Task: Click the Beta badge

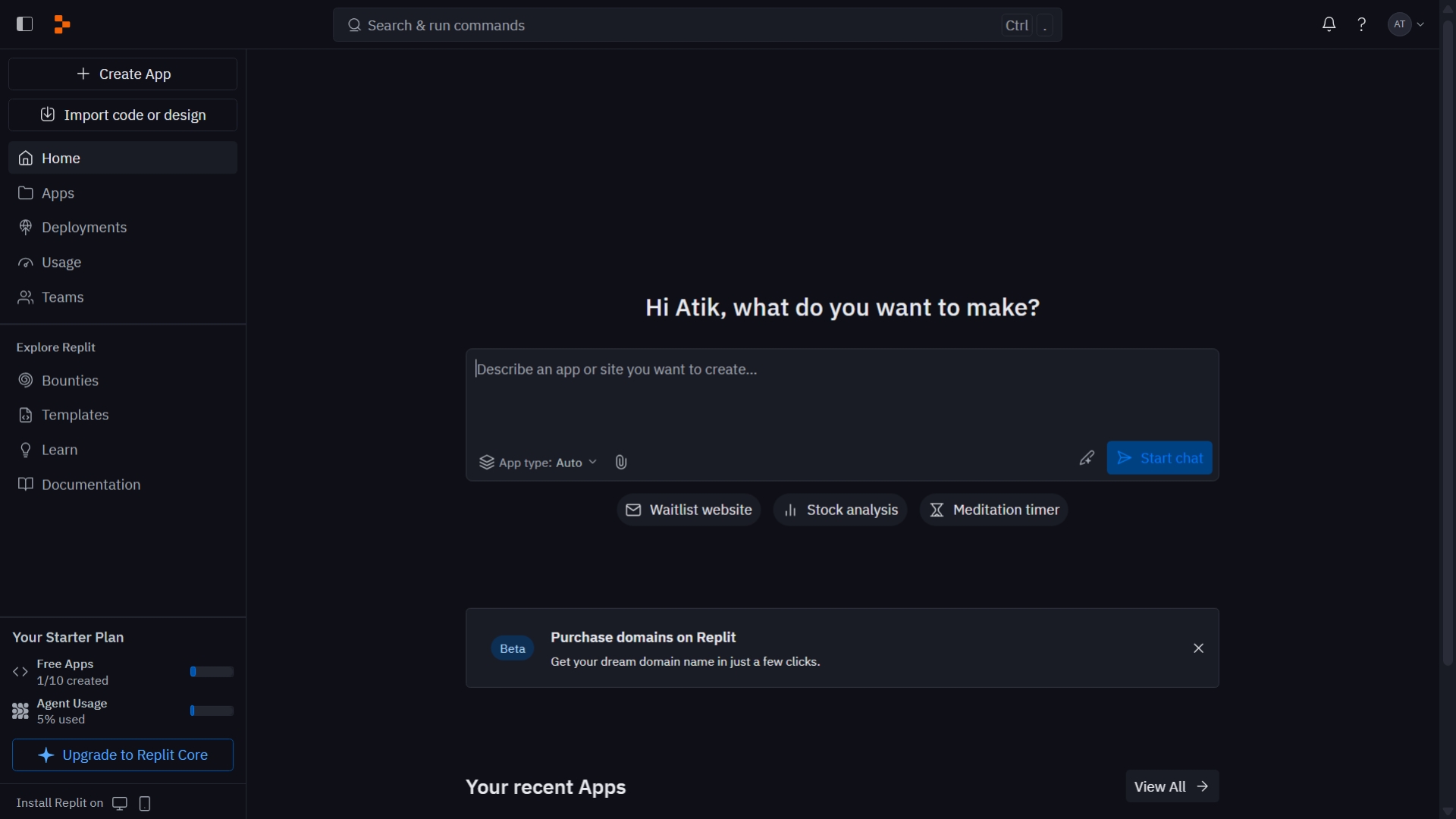Action: click(513, 648)
